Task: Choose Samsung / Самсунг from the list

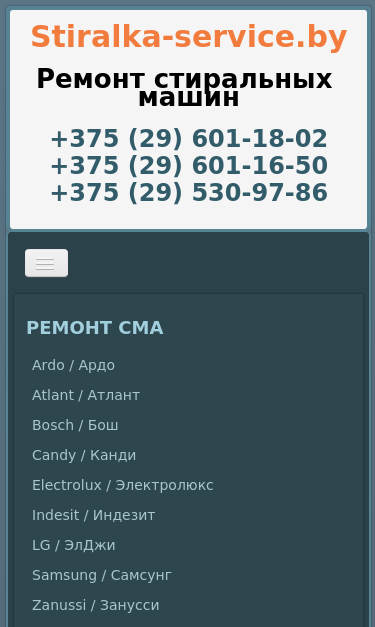Action: pyautogui.click(x=102, y=575)
